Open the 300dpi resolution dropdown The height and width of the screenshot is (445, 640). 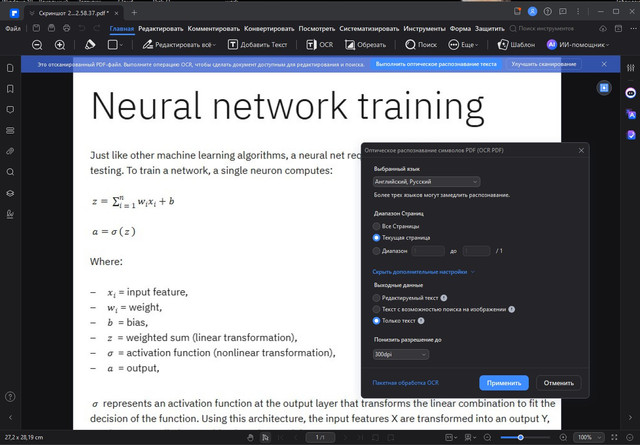(401, 354)
